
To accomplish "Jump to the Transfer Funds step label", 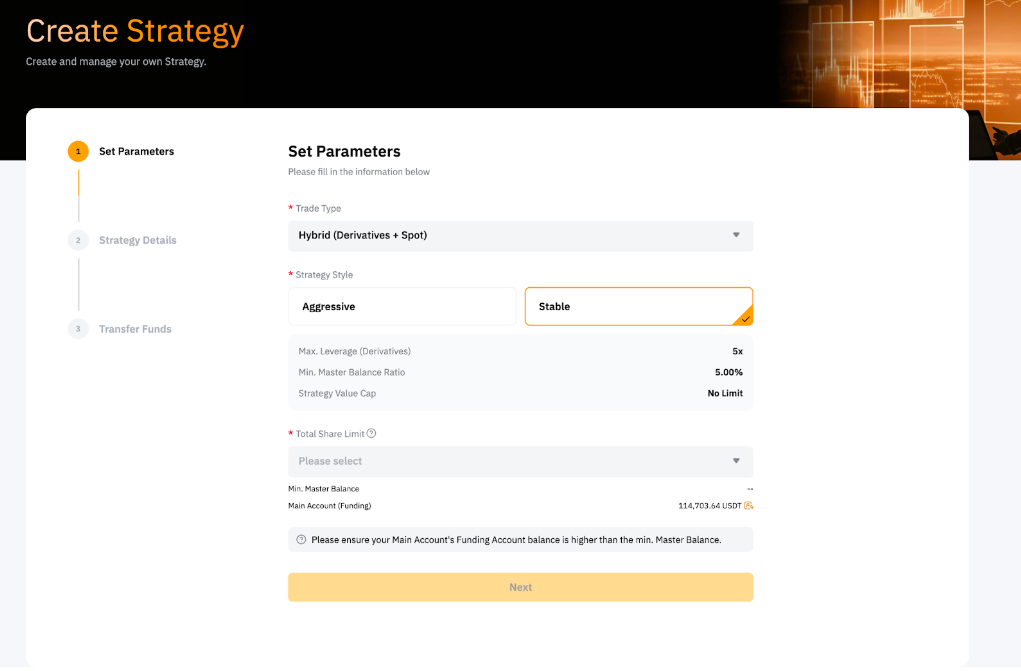I will (135, 329).
